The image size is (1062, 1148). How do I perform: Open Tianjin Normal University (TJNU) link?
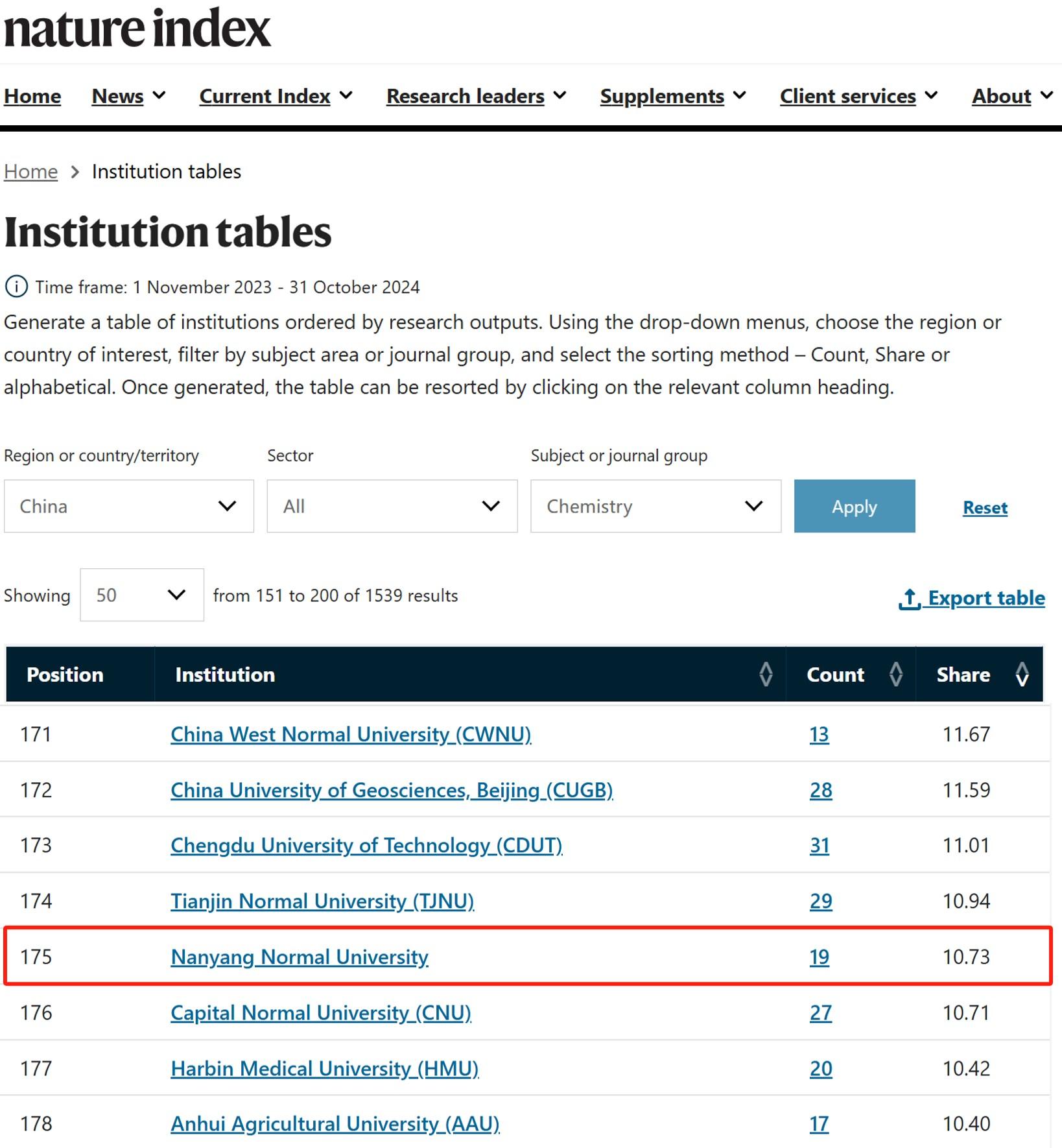click(322, 901)
